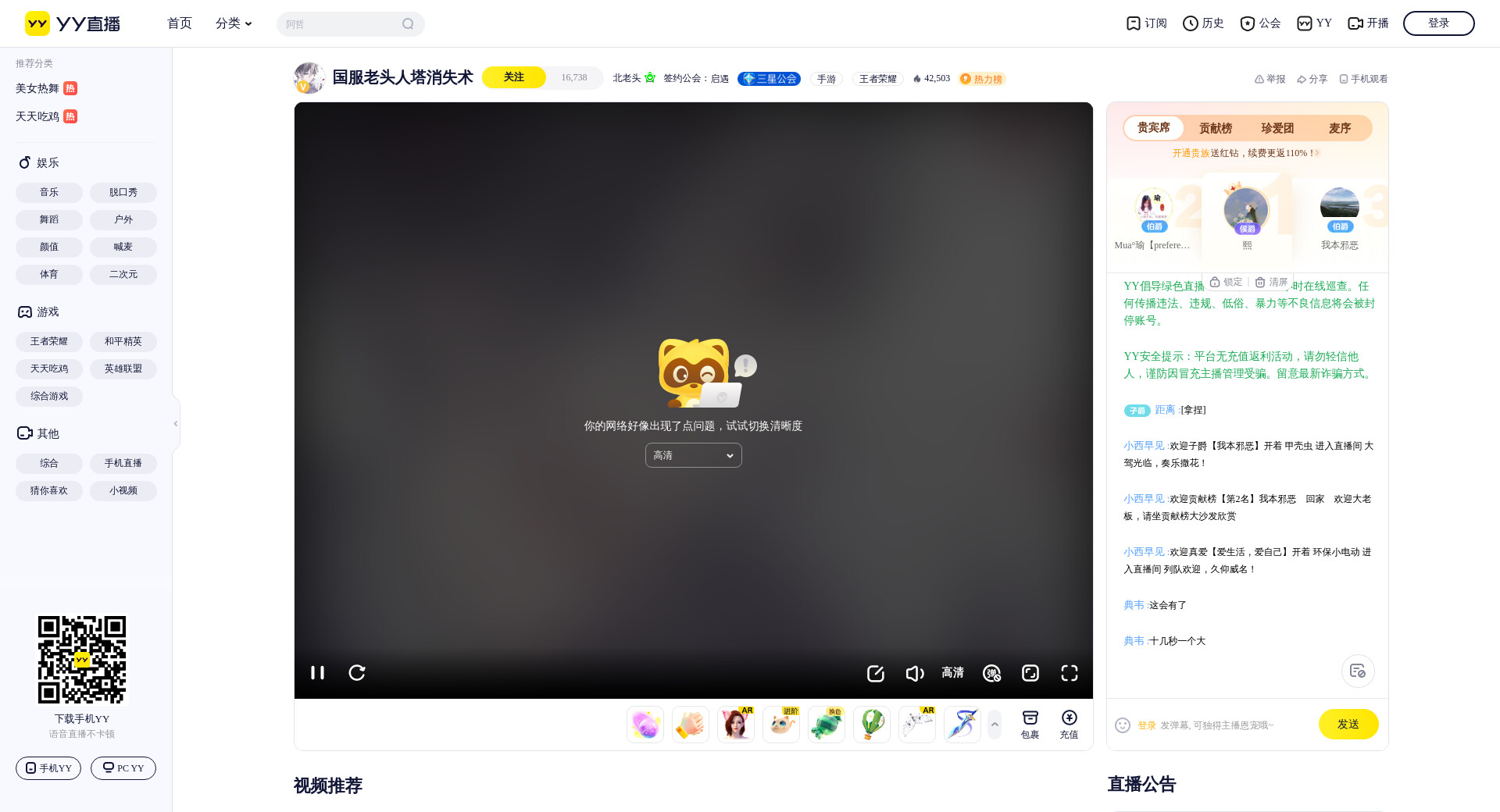The width and height of the screenshot is (1500, 812).
Task: Expand the 分类 category menu
Action: point(234,23)
